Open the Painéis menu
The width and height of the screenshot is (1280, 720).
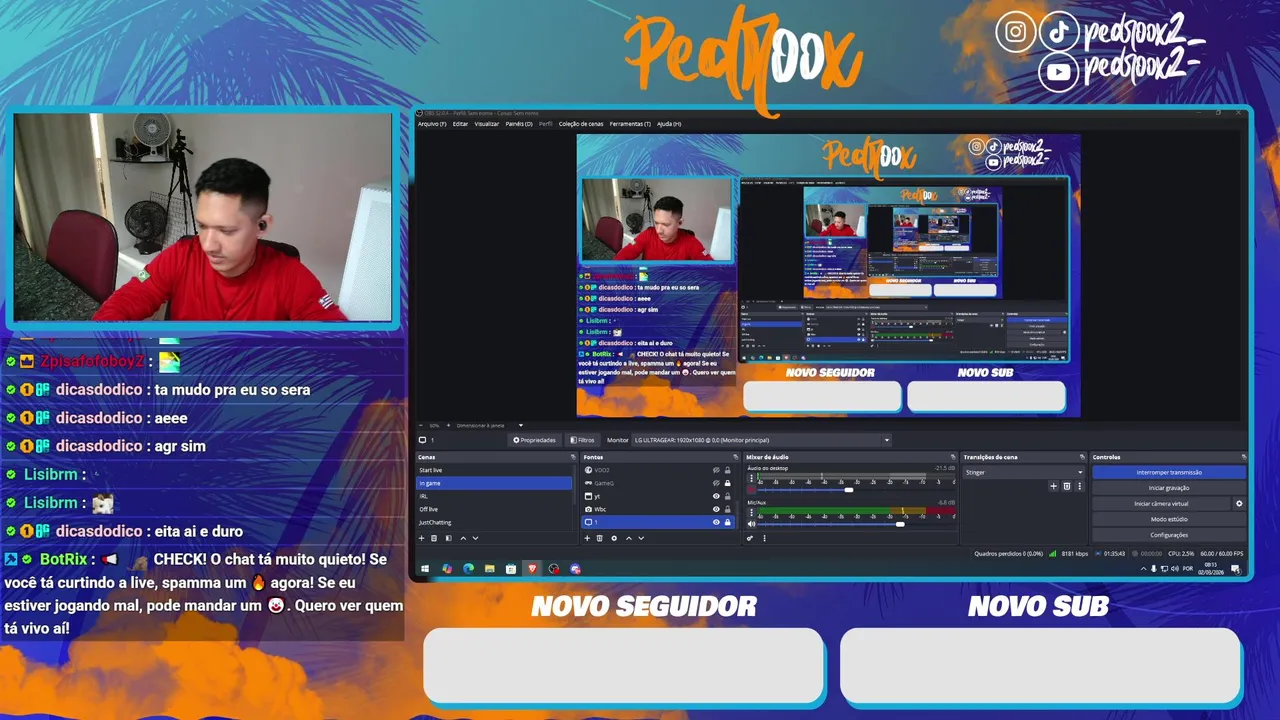(519, 124)
